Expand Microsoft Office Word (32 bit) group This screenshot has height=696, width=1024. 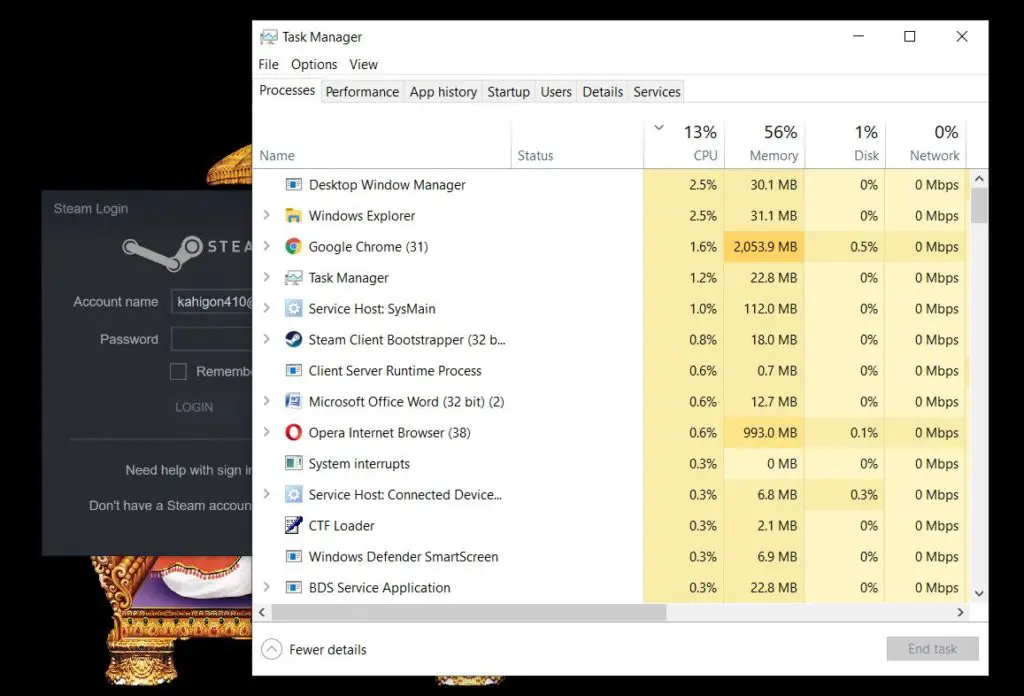[266, 402]
